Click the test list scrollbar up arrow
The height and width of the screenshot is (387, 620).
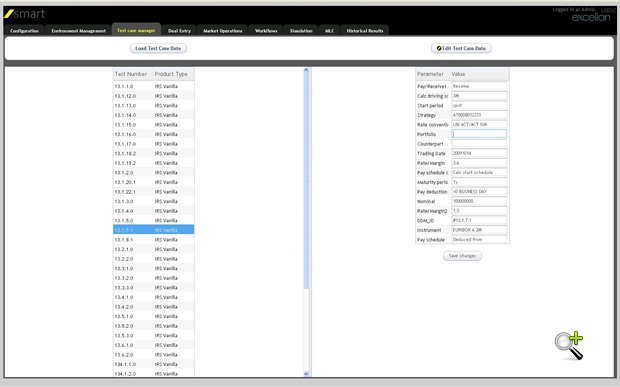(x=306, y=70)
